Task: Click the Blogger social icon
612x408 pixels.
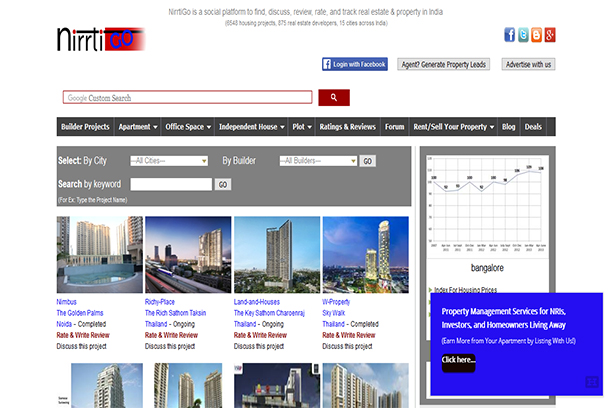Action: tap(537, 35)
